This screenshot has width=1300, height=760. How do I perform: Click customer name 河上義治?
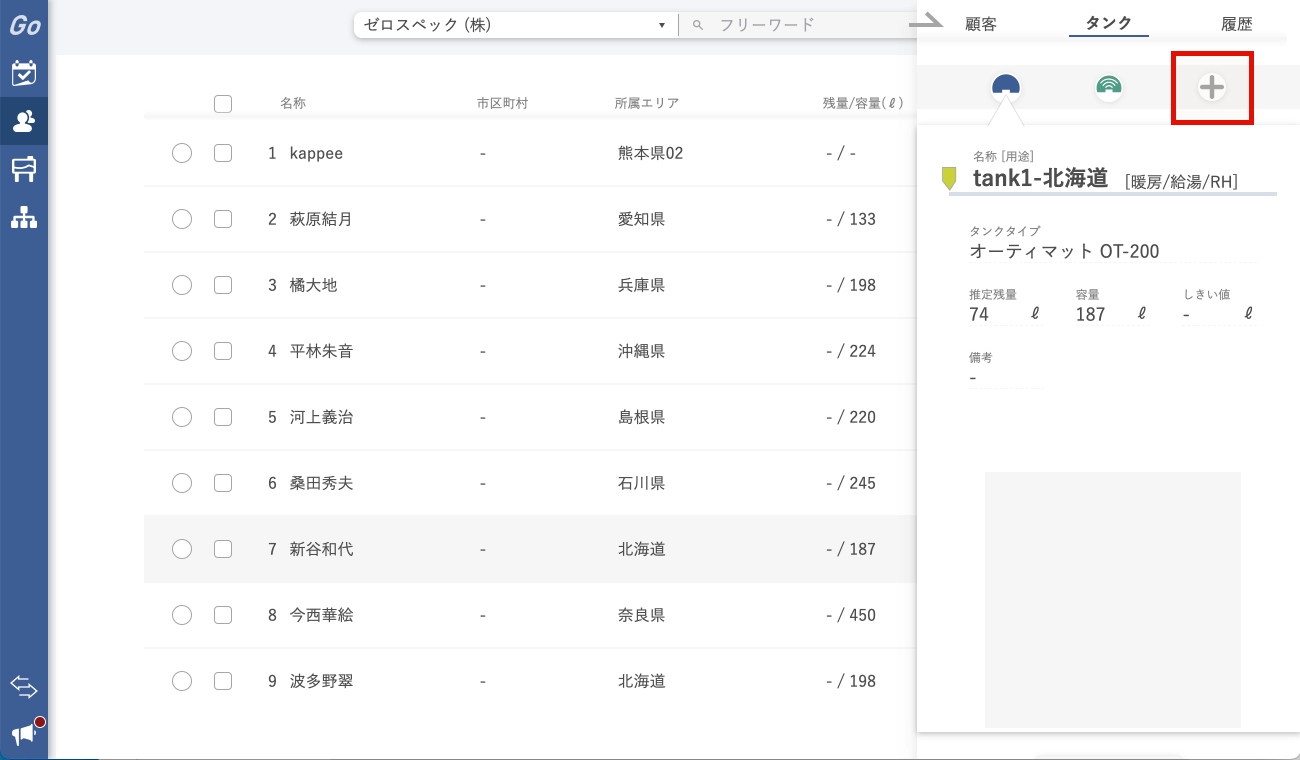click(321, 417)
